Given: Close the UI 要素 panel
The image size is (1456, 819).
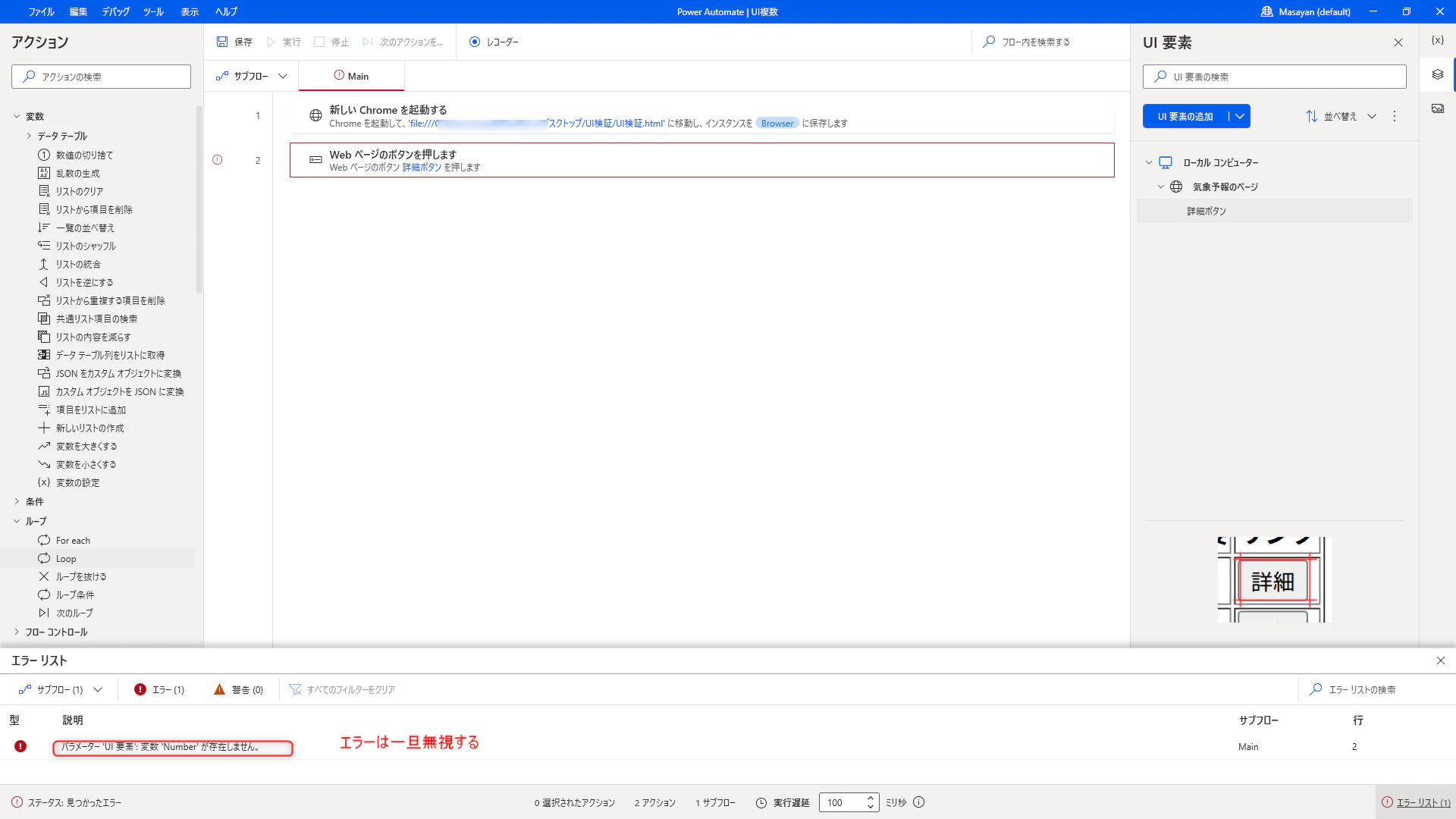Looking at the screenshot, I should click(x=1398, y=43).
